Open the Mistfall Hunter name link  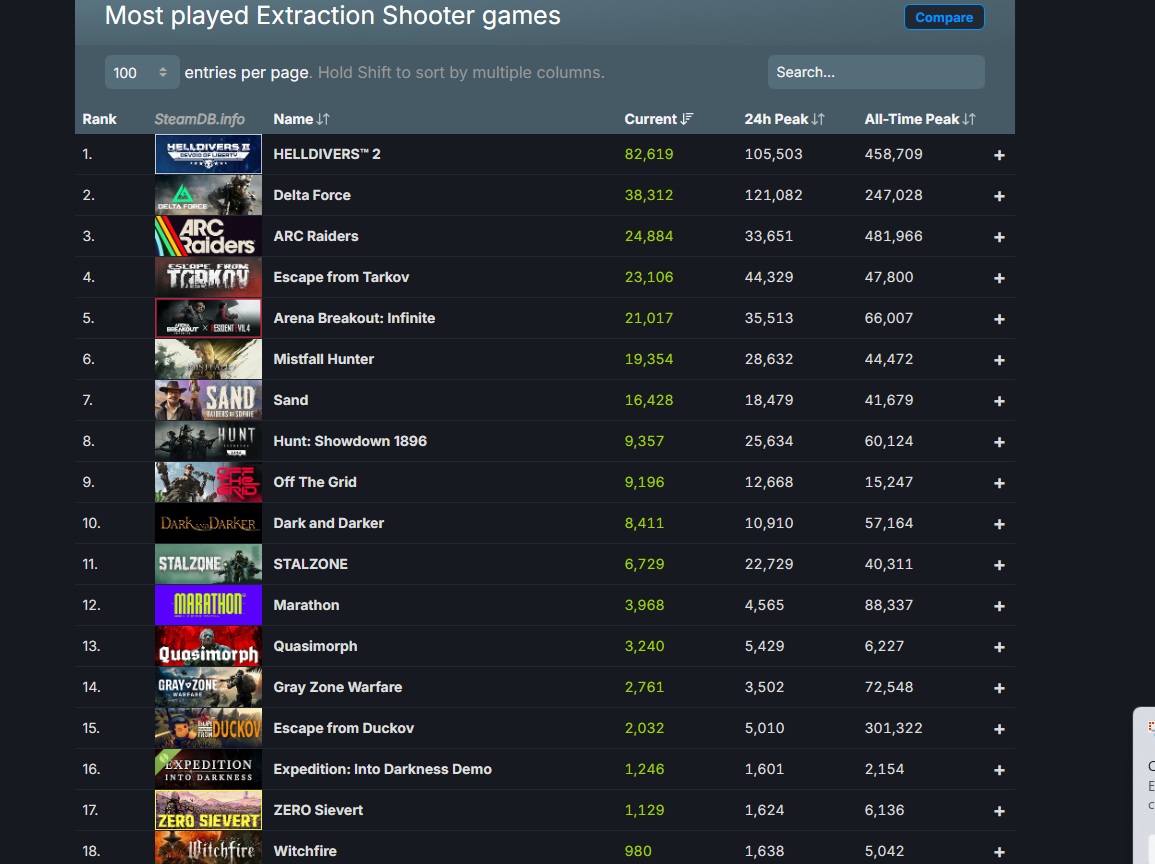click(x=323, y=359)
